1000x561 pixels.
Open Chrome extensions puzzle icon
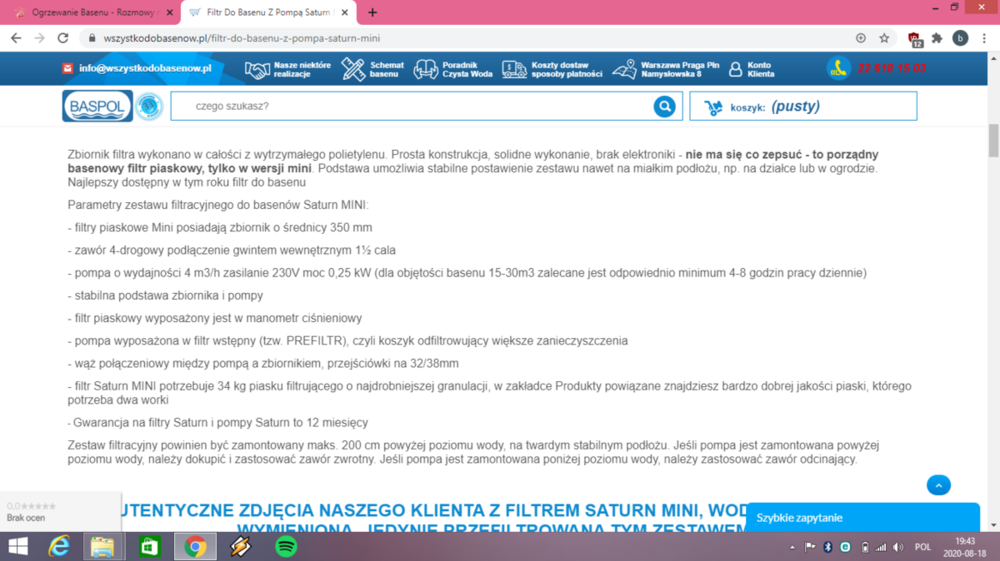[x=937, y=38]
